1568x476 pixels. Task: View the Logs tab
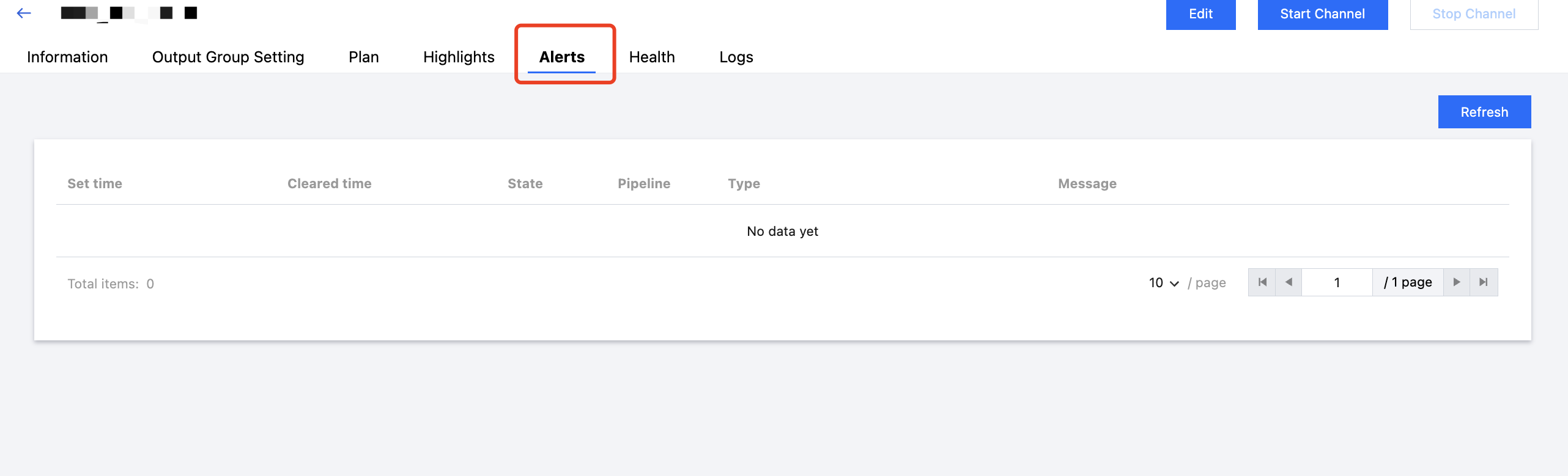736,57
